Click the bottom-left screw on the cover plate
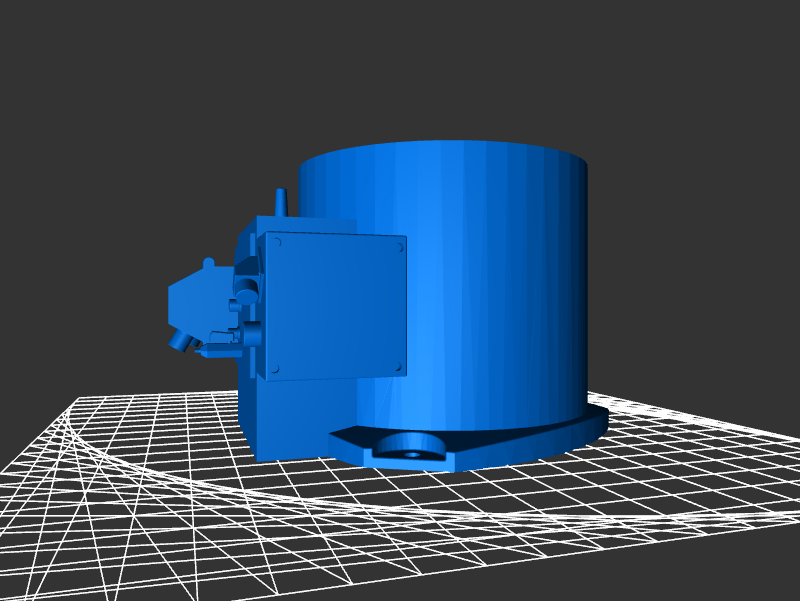800x601 pixels. (275, 370)
